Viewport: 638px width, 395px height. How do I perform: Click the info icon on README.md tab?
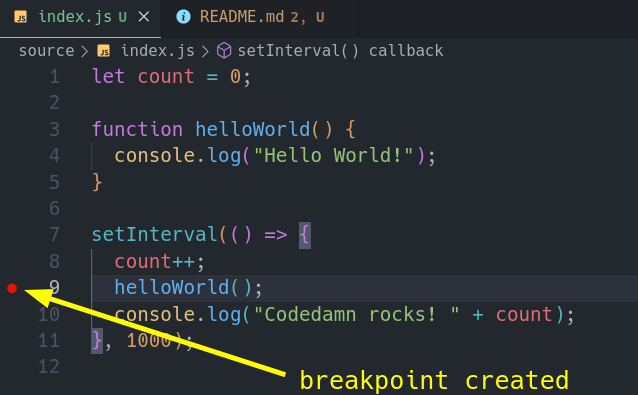(184, 17)
